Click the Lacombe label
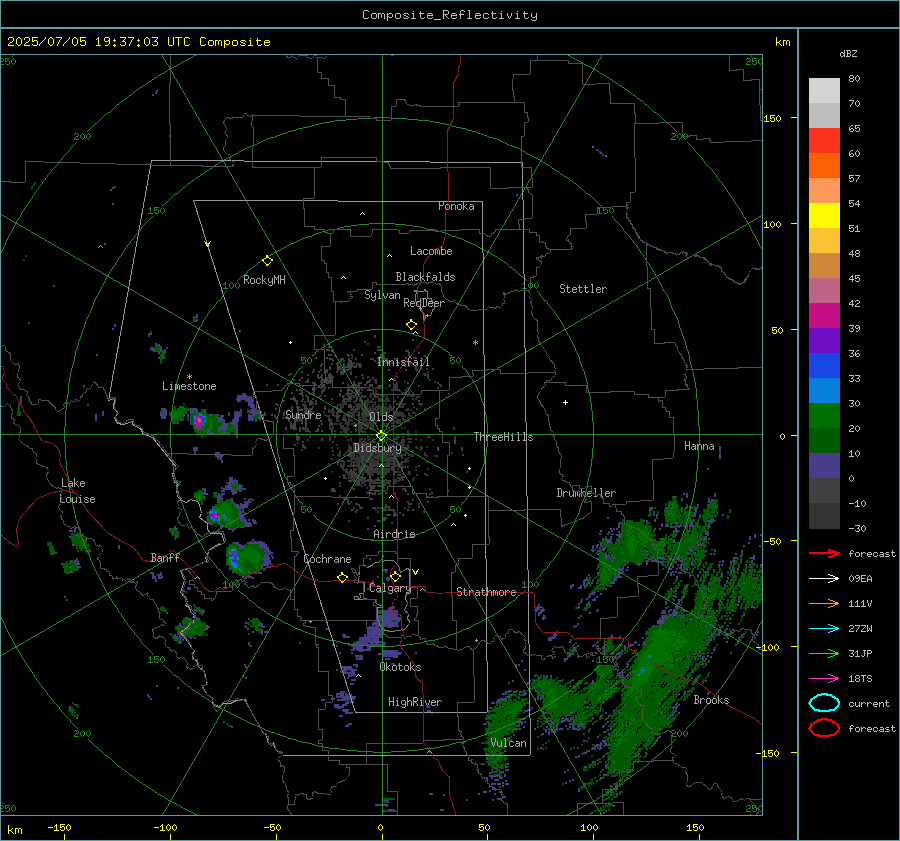This screenshot has width=900, height=841. (431, 251)
